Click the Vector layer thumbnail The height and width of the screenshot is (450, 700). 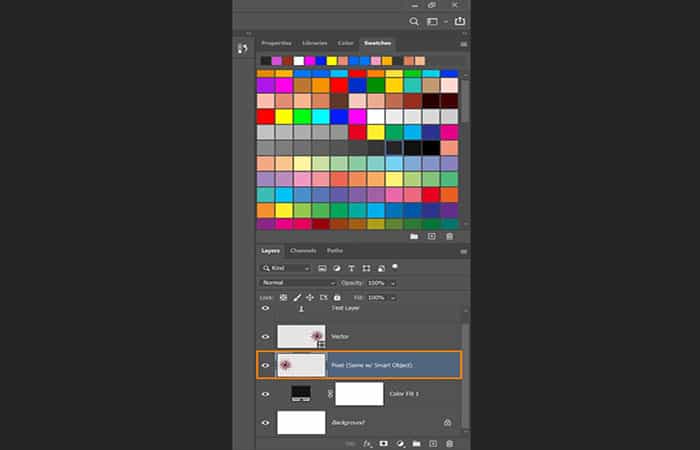[x=301, y=337]
